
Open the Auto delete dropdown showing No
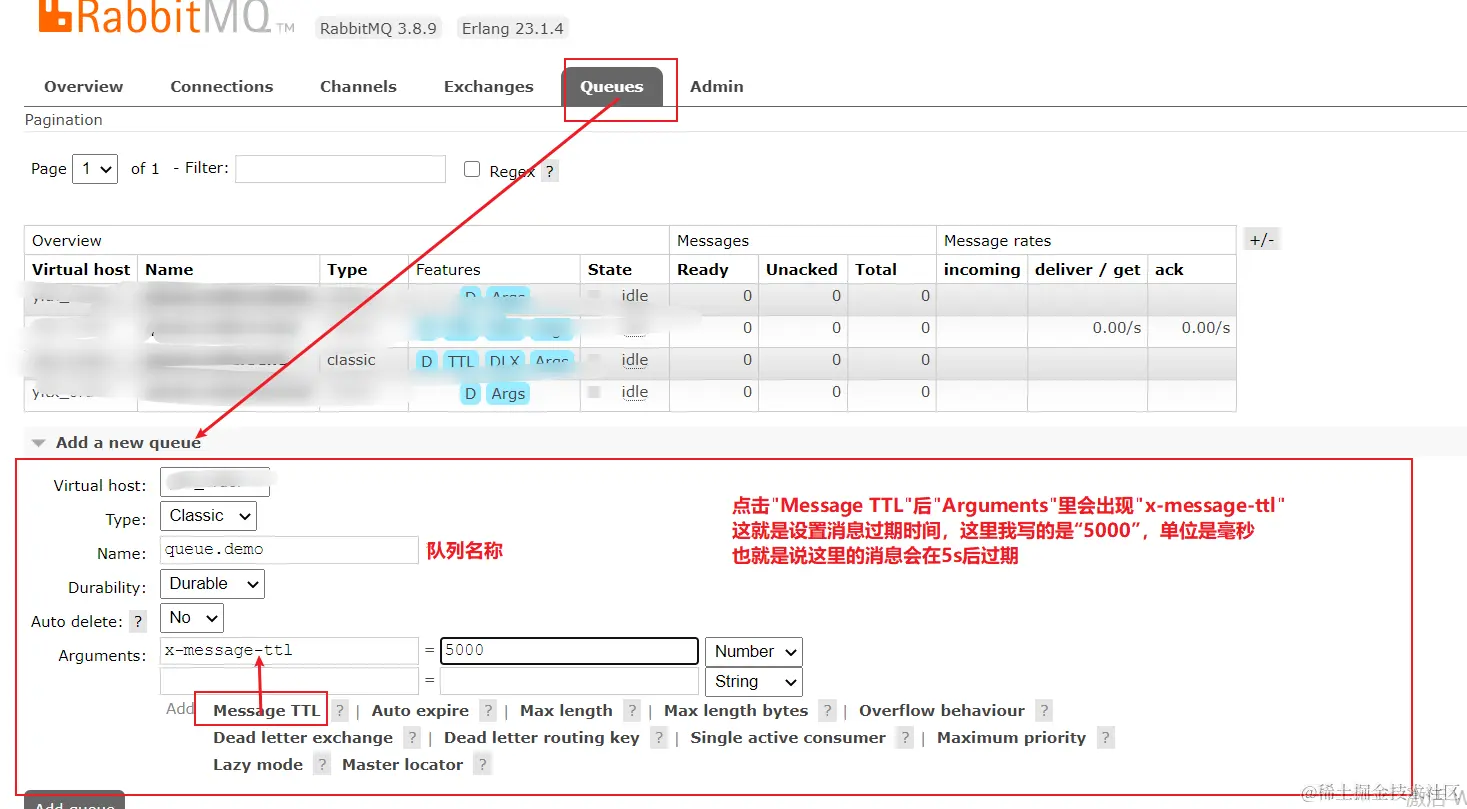(192, 618)
